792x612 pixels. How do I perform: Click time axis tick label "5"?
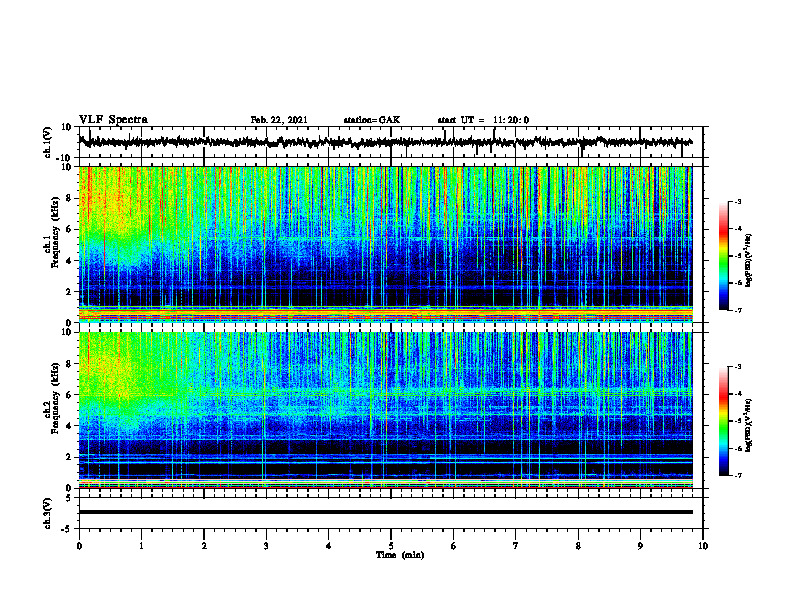391,546
